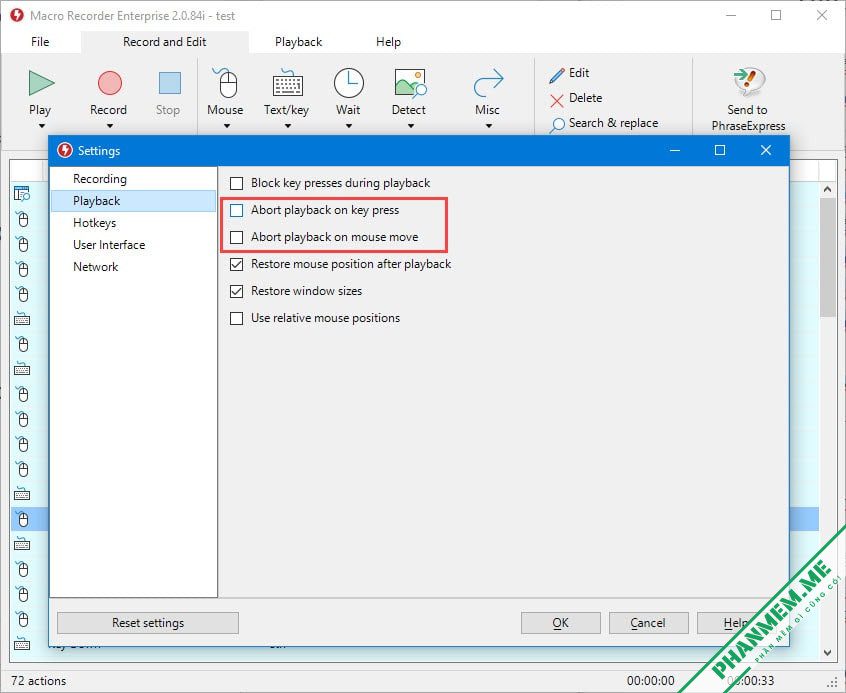Click the scrollbar down arrow
The image size is (846, 693).
pyautogui.click(x=827, y=653)
